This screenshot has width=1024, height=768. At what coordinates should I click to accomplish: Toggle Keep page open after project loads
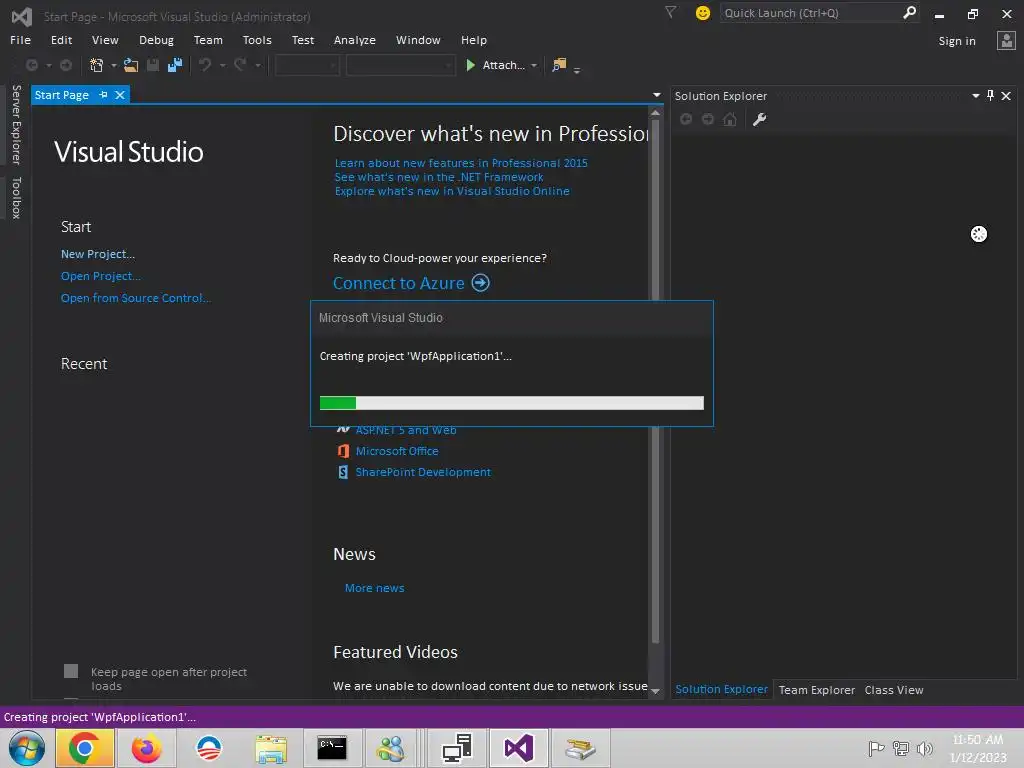pos(71,671)
